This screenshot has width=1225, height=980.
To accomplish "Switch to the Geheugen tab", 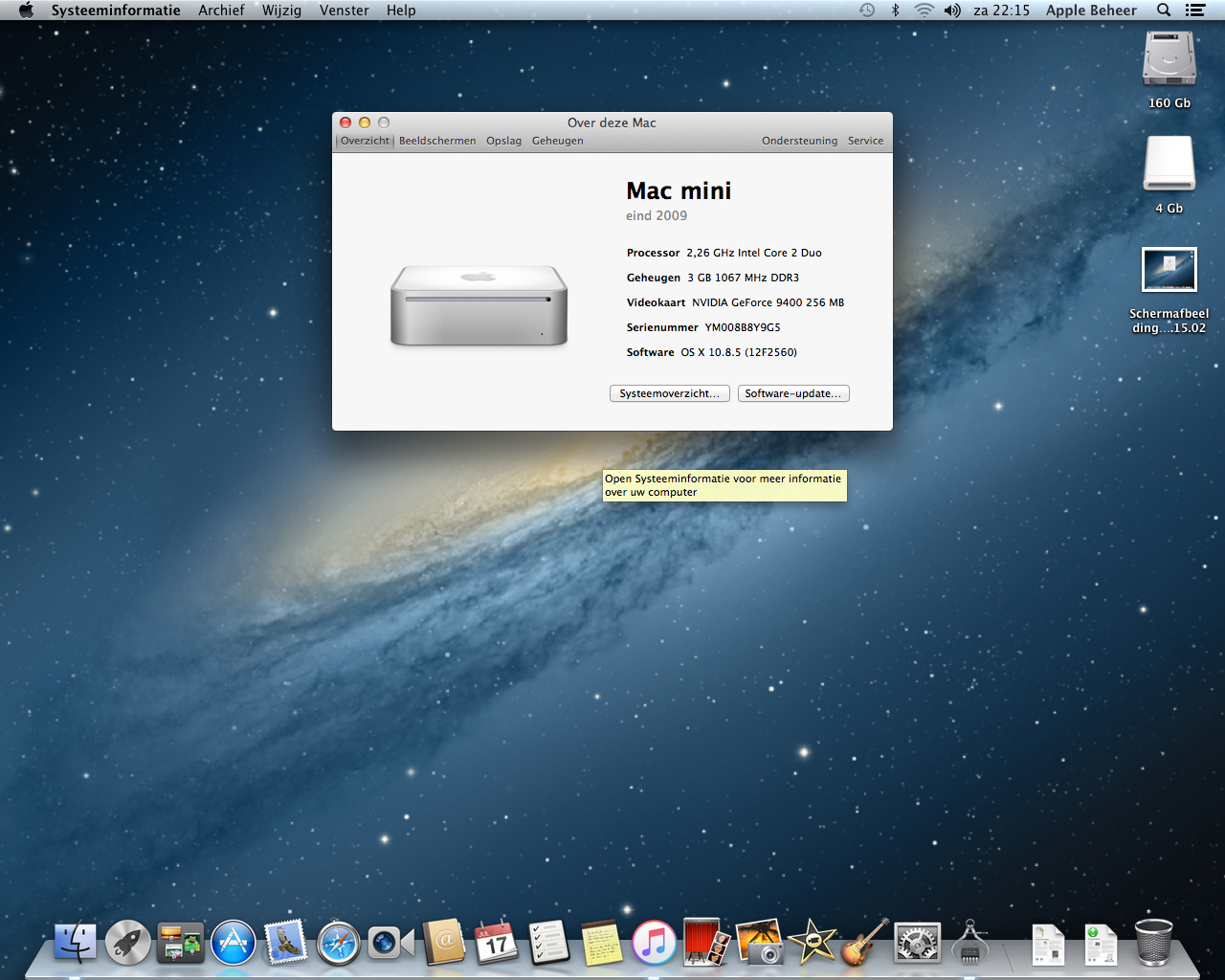I will point(558,141).
